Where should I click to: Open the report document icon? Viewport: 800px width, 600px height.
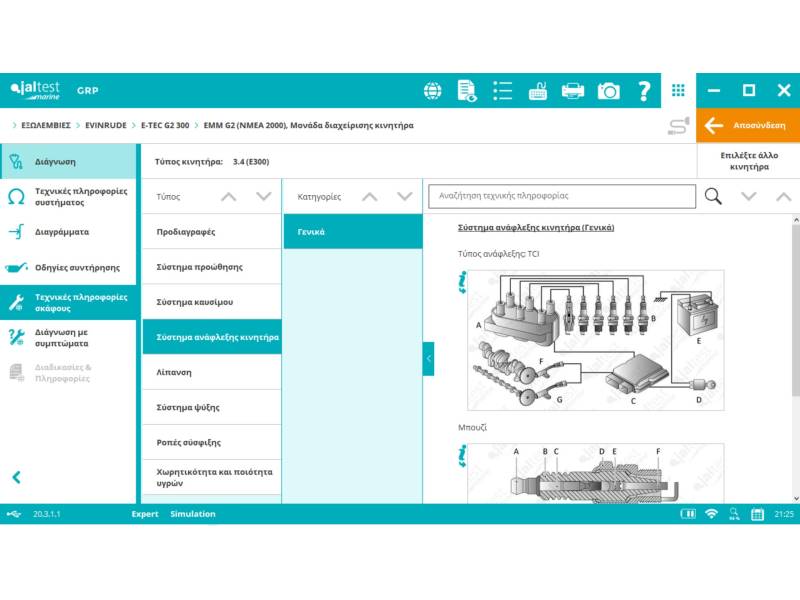pos(467,91)
